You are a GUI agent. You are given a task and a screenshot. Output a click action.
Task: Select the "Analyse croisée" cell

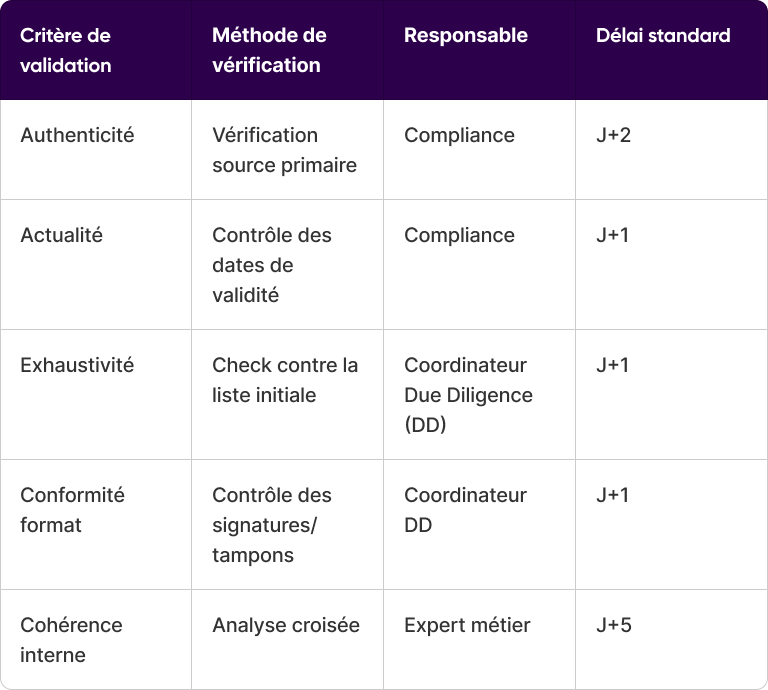point(286,625)
